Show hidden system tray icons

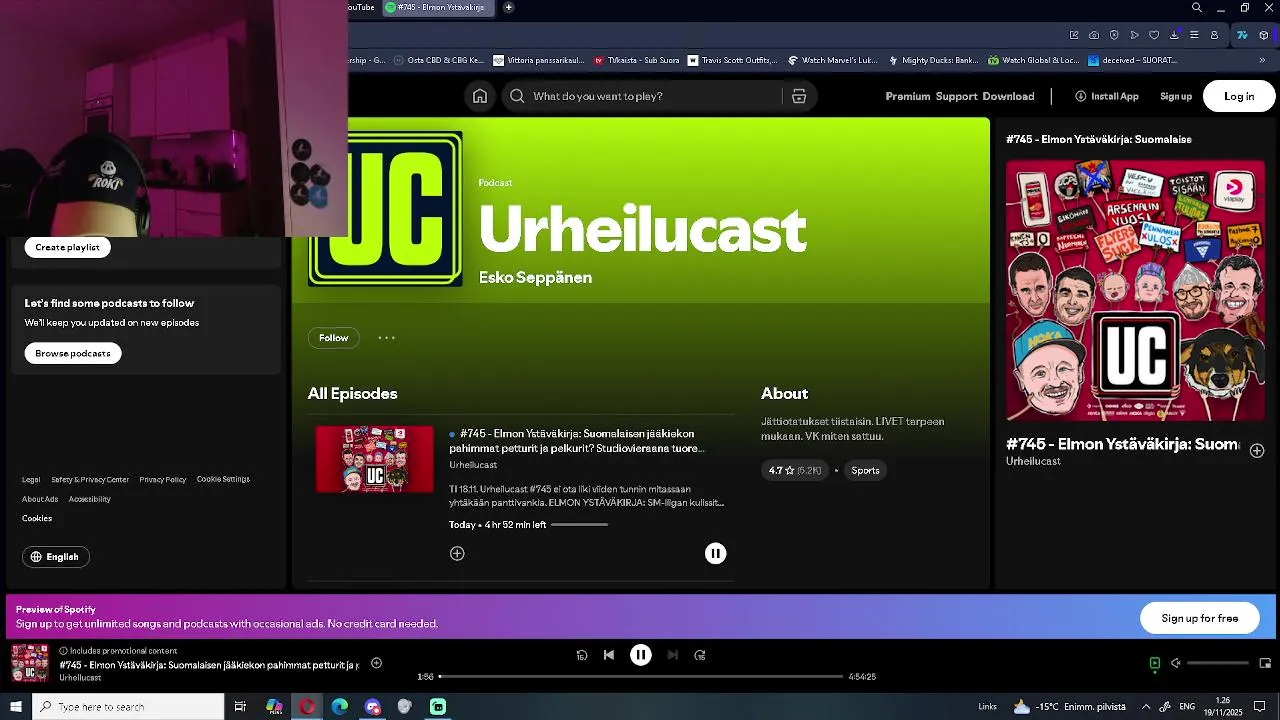pyautogui.click(x=1146, y=707)
